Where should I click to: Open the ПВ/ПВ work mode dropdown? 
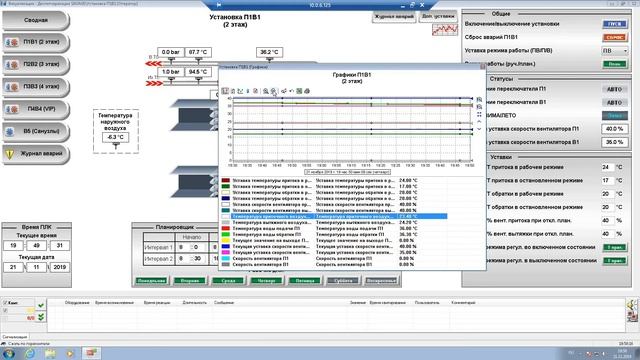(x=615, y=51)
